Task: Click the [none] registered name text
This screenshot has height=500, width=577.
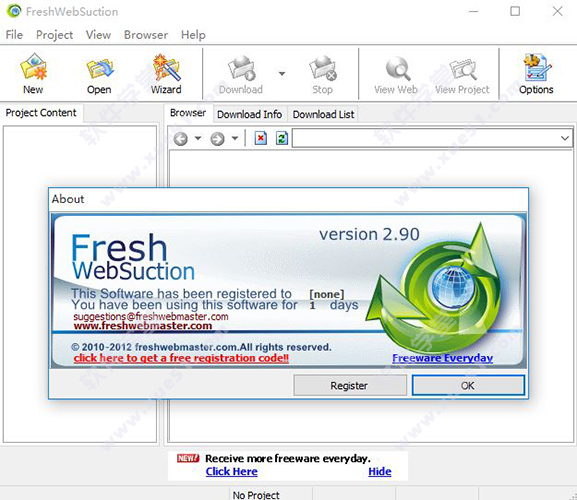Action: click(327, 294)
